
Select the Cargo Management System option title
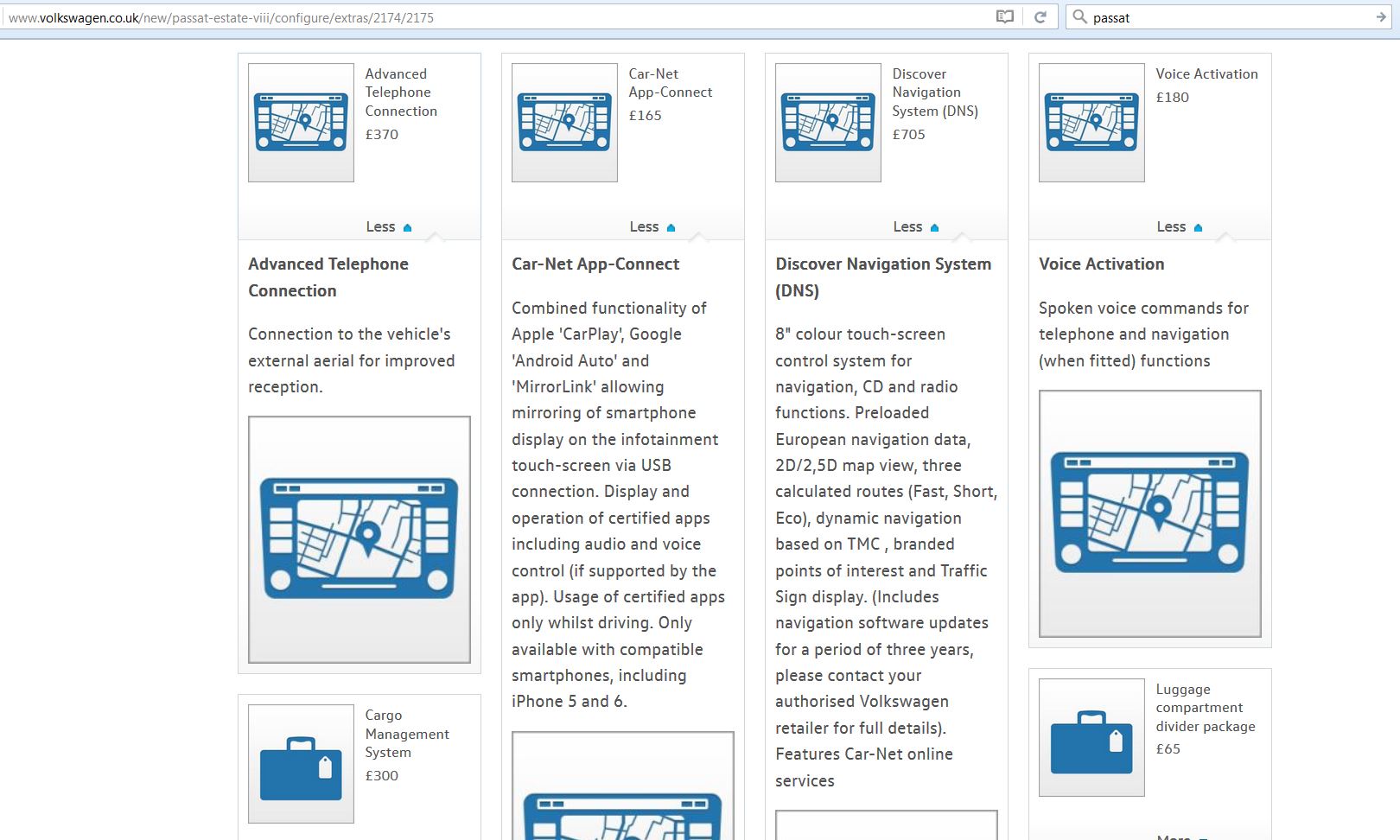(406, 734)
